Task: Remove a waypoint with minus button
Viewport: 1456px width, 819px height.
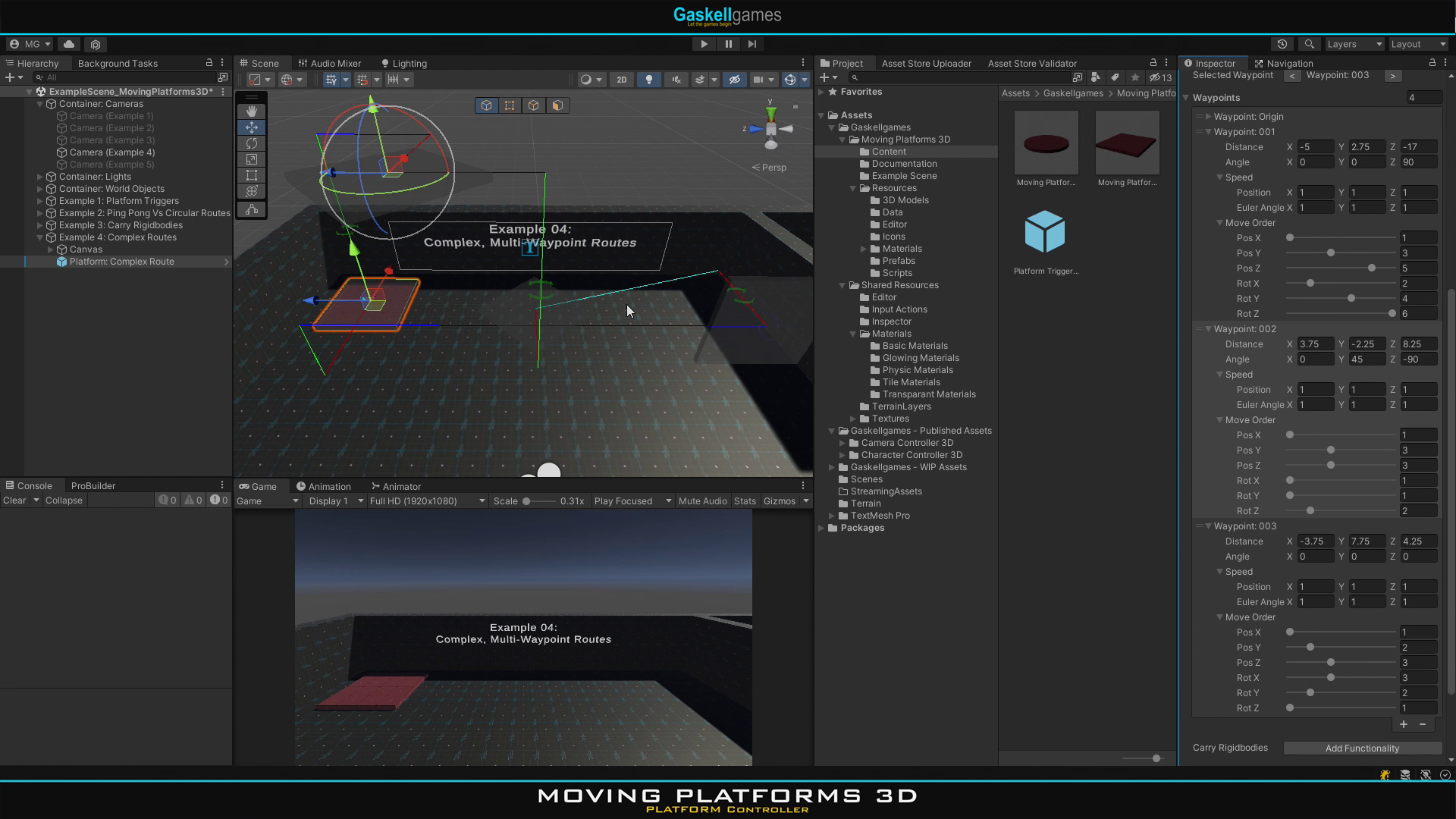Action: point(1423,724)
